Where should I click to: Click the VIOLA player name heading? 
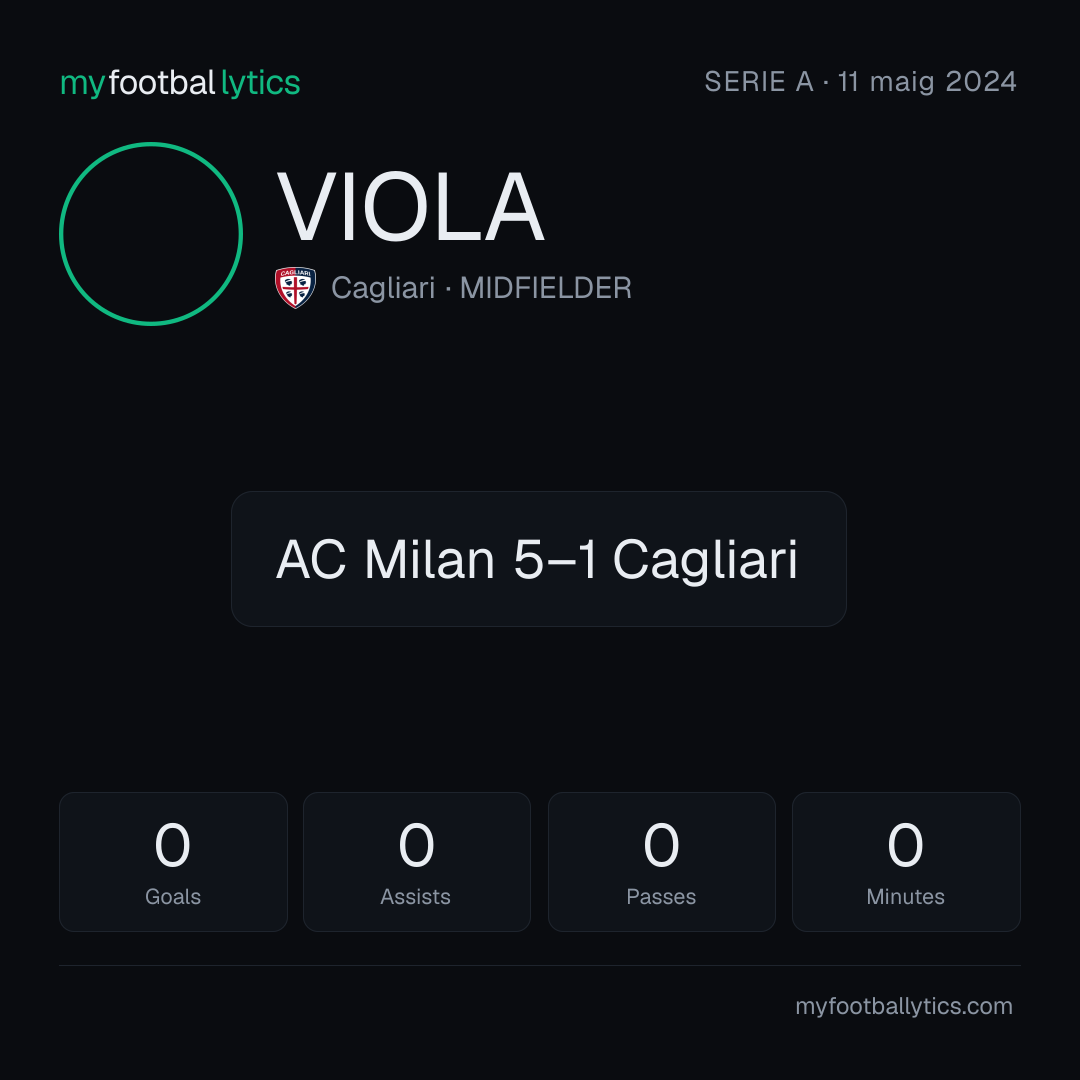click(x=411, y=207)
